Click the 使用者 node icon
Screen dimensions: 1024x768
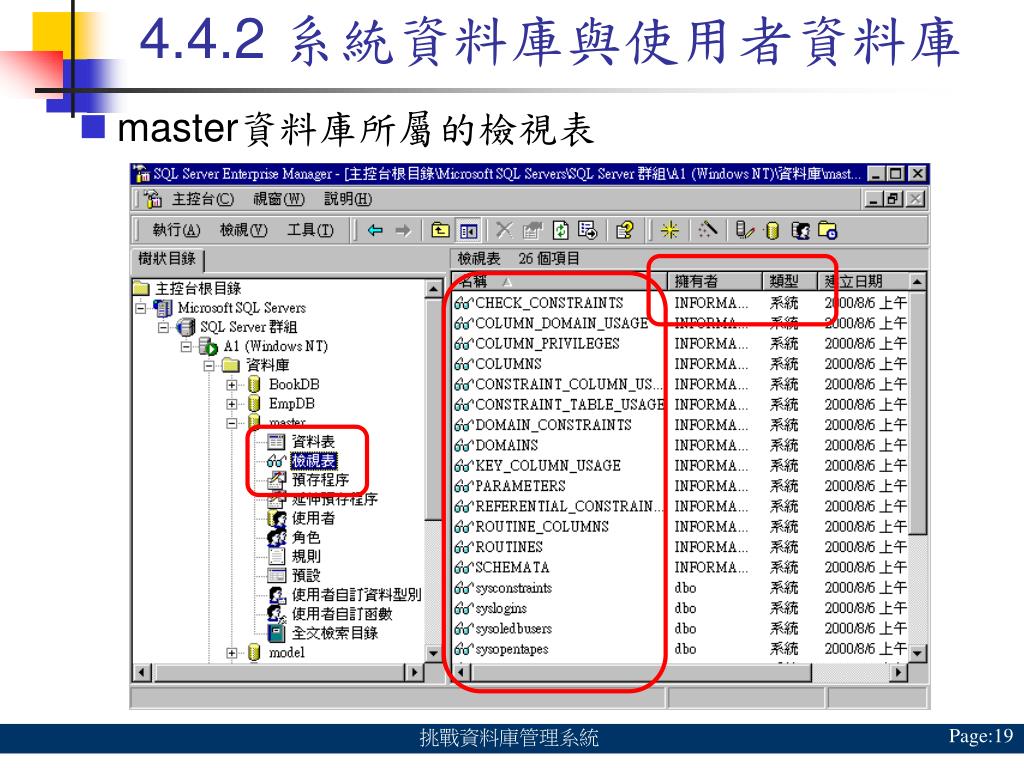pos(277,519)
